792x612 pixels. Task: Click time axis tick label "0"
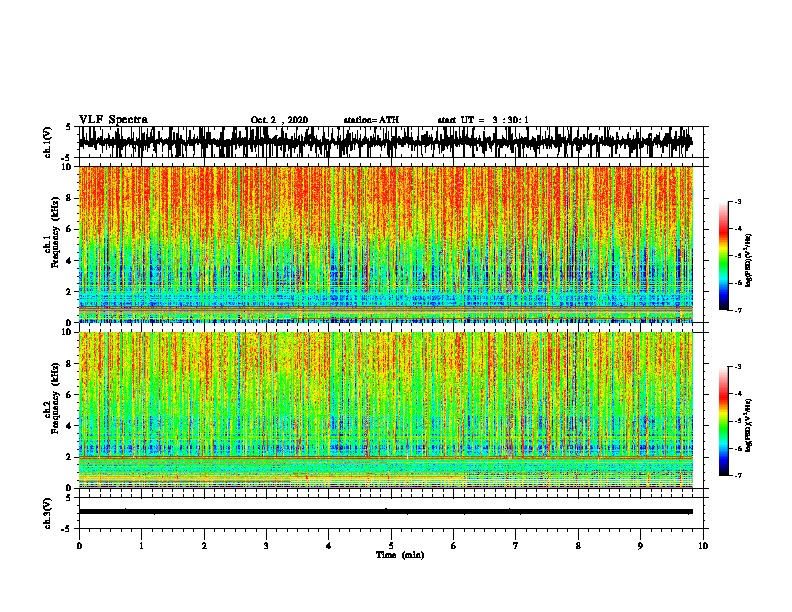point(79,545)
